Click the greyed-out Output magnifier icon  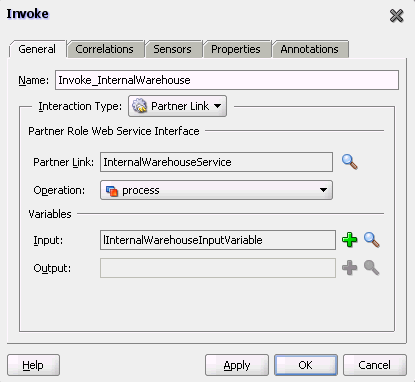[371, 268]
